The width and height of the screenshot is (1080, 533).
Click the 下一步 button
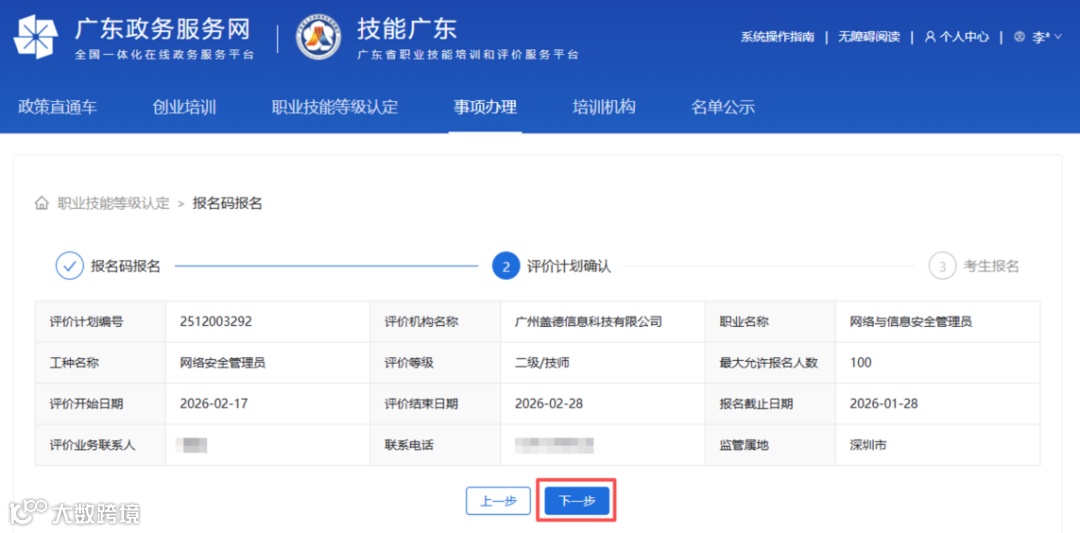(x=577, y=501)
